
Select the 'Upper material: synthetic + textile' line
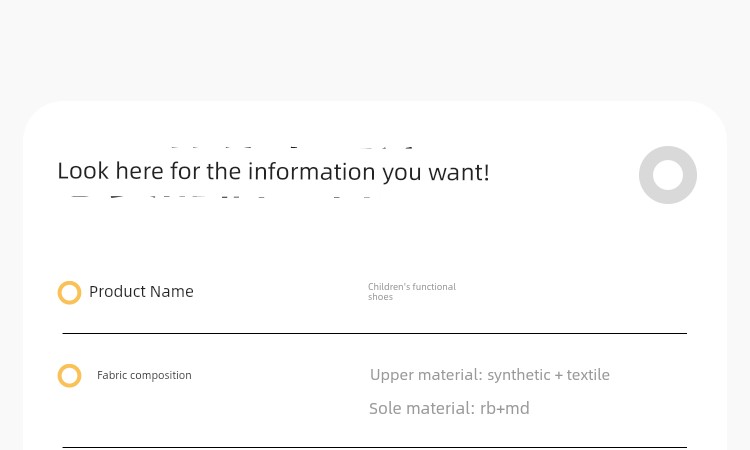click(x=490, y=375)
